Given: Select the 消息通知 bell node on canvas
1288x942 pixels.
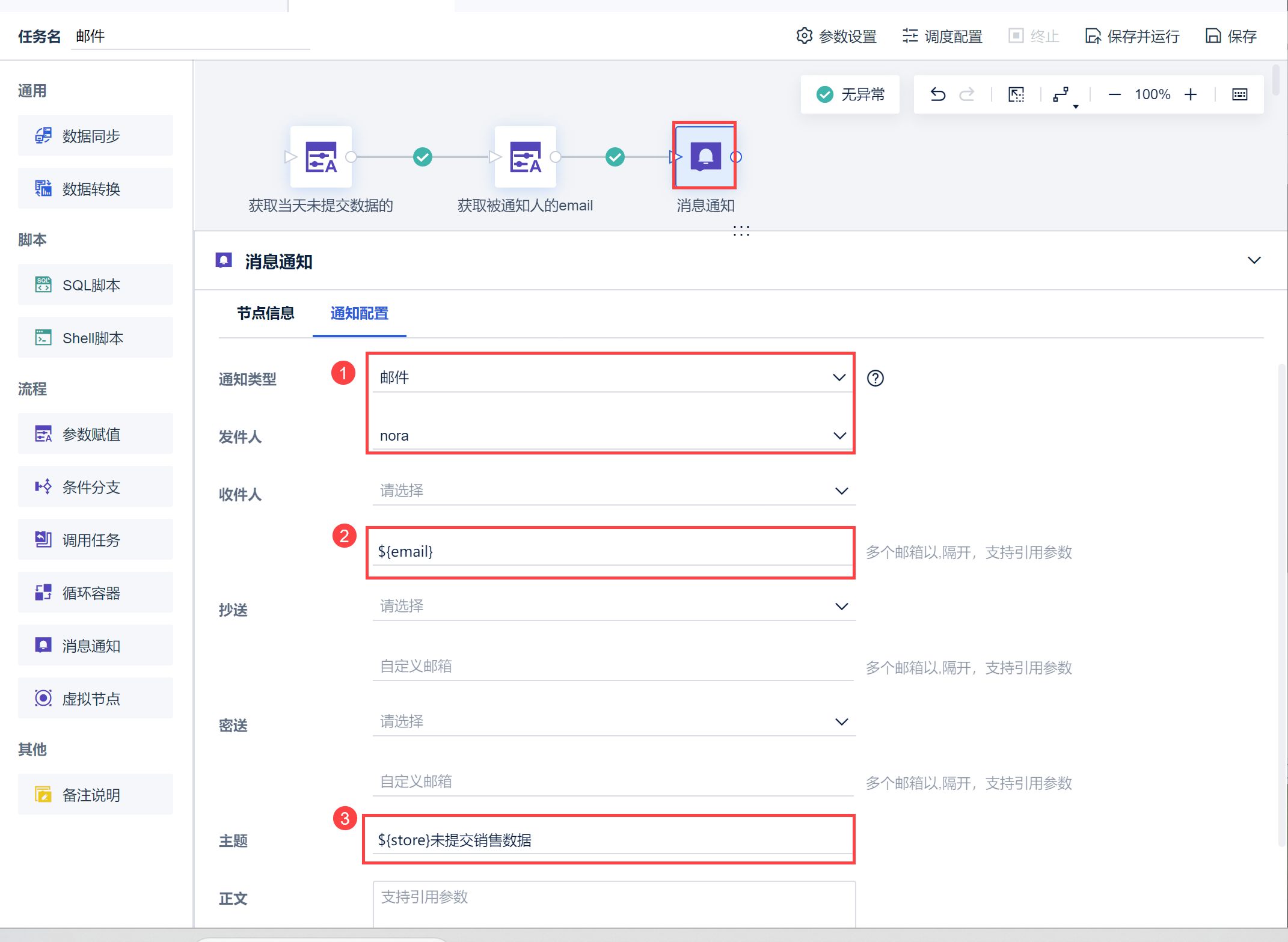Looking at the screenshot, I should [705, 156].
